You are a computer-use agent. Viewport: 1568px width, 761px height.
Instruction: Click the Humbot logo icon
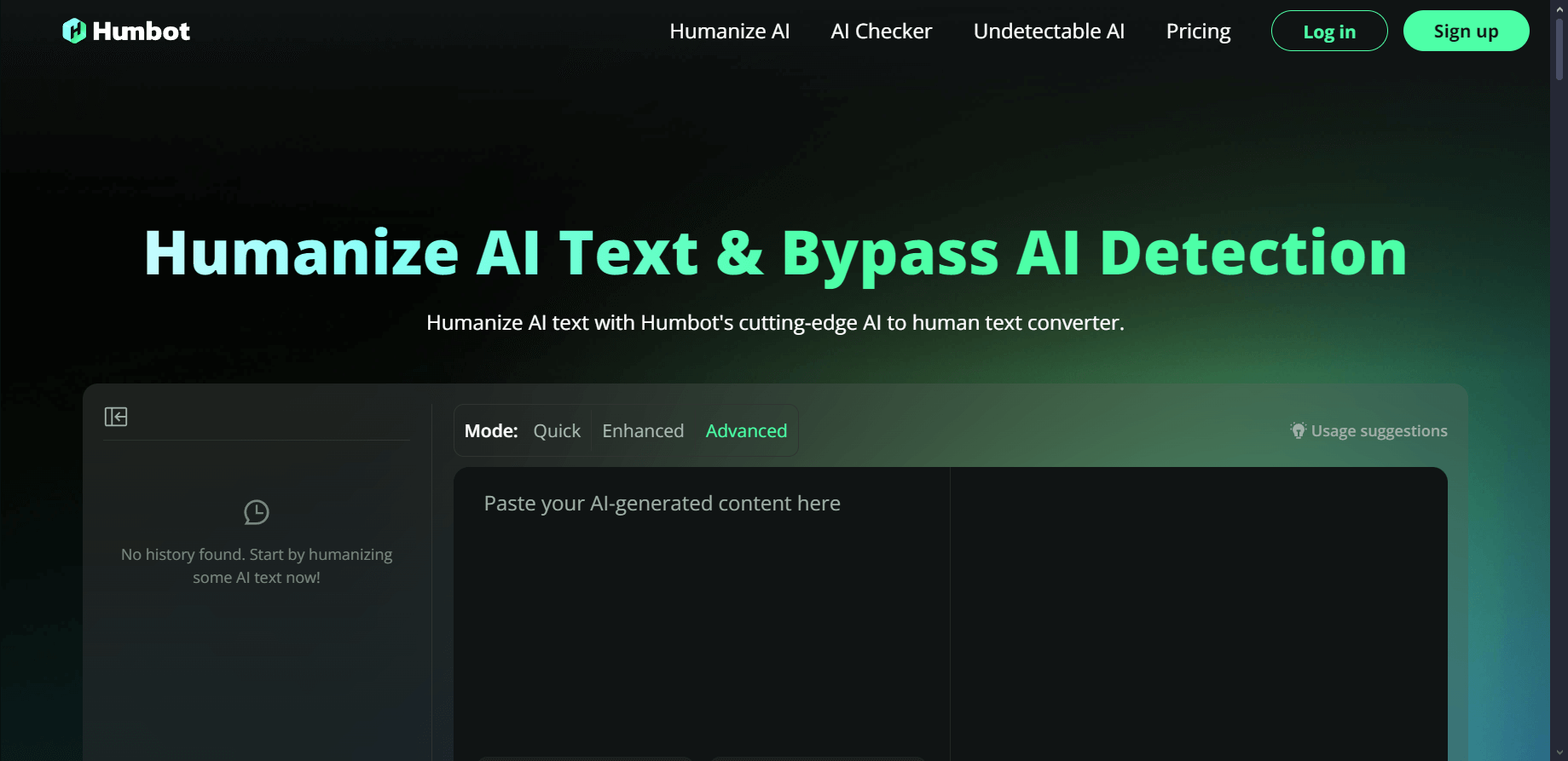point(74,31)
